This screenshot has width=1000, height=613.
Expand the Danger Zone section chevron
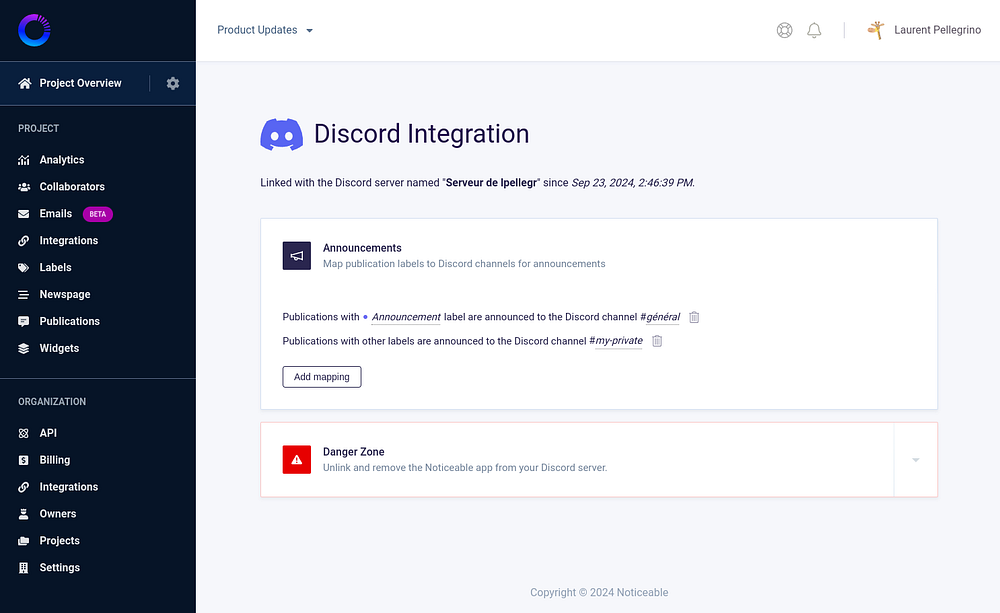click(915, 459)
